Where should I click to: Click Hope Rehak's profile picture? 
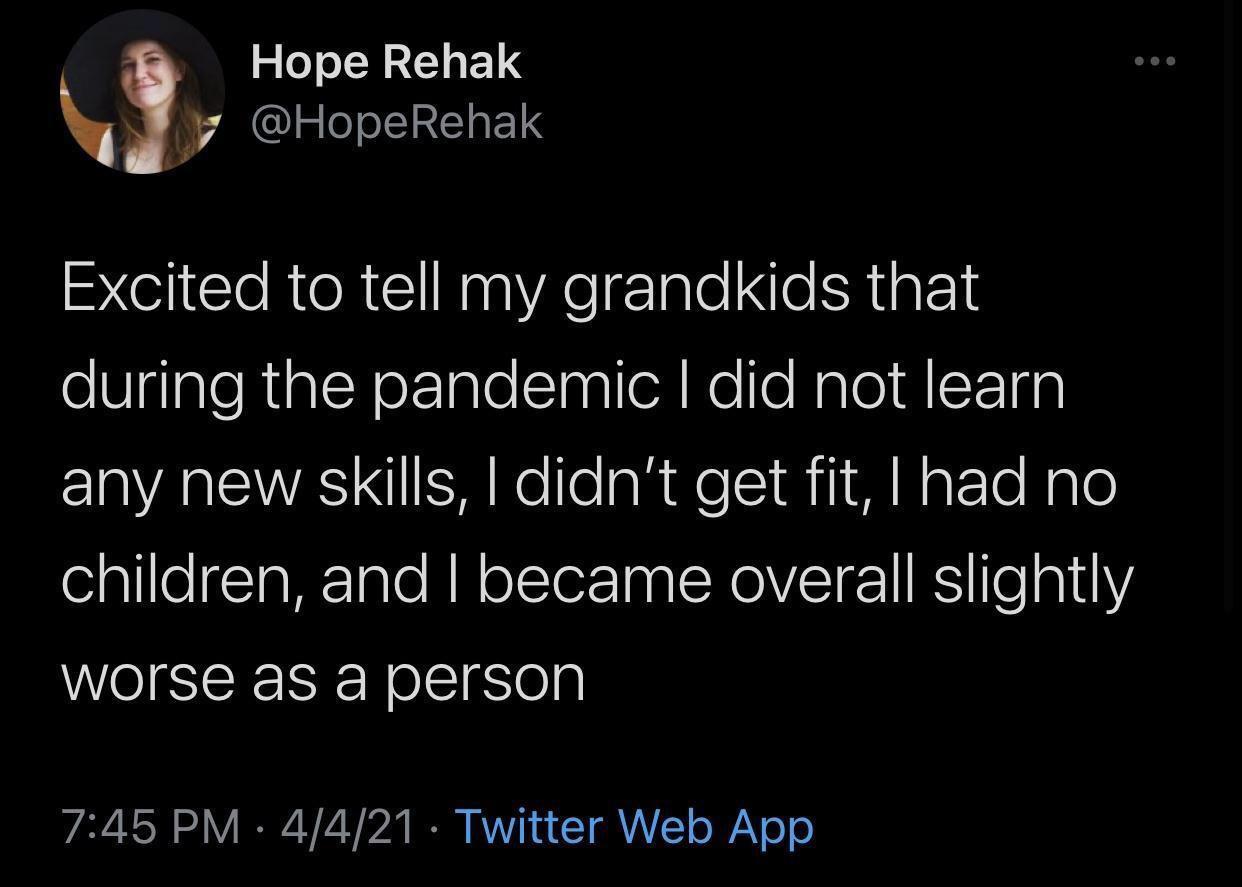click(x=143, y=93)
